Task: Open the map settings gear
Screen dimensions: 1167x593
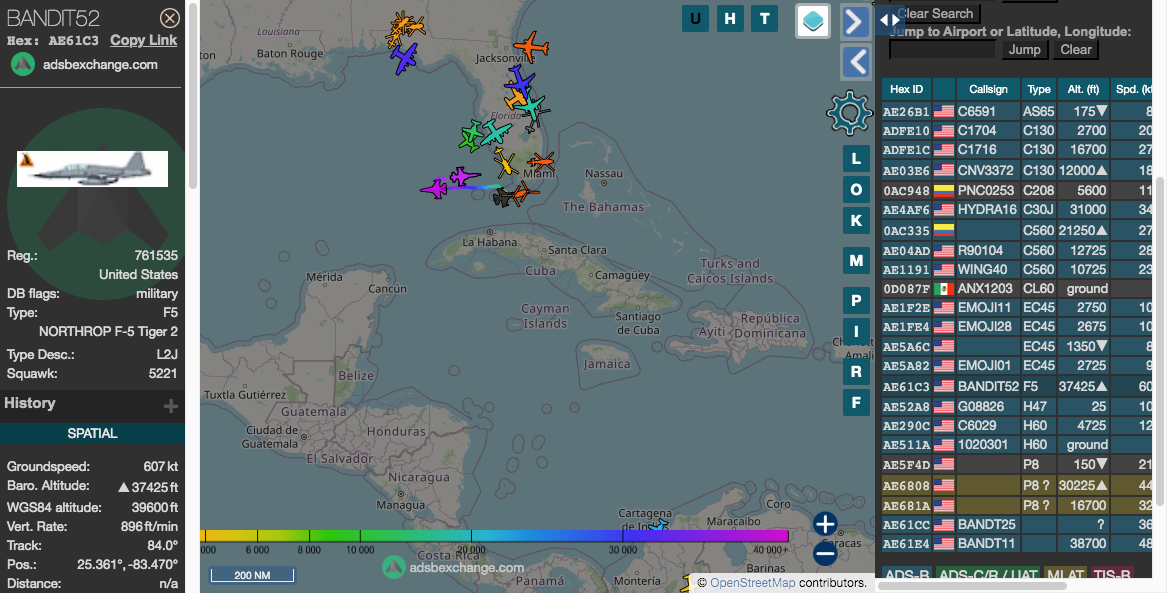Action: (849, 112)
